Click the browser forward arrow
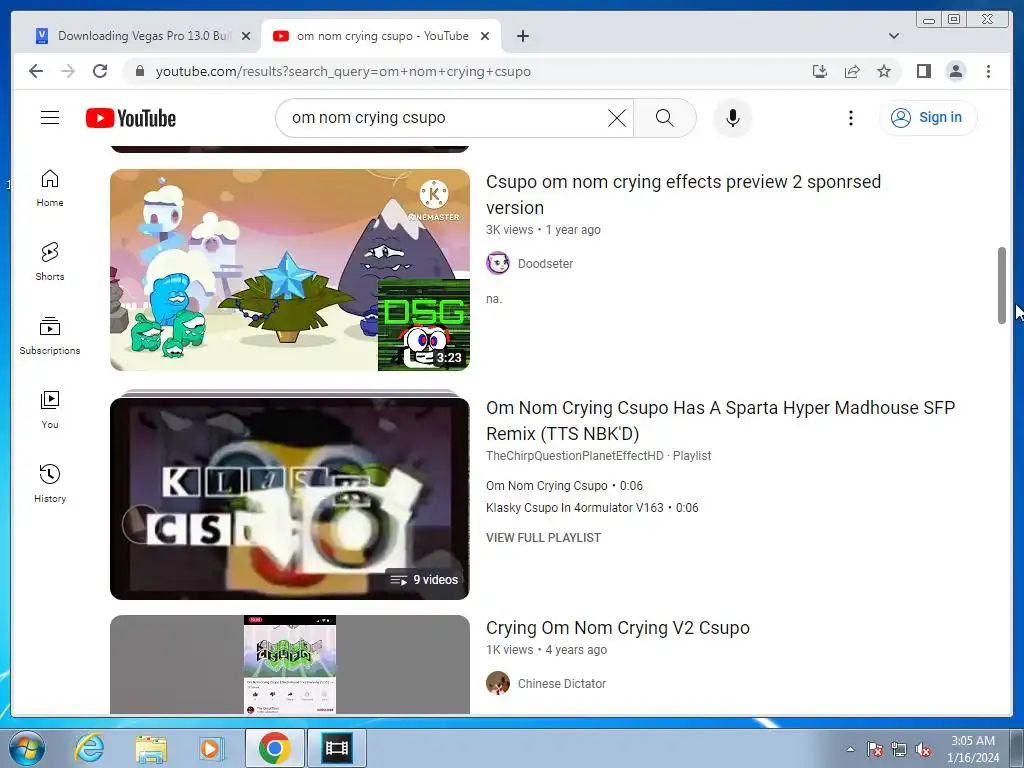Screen dimensions: 1024x768 point(68,71)
